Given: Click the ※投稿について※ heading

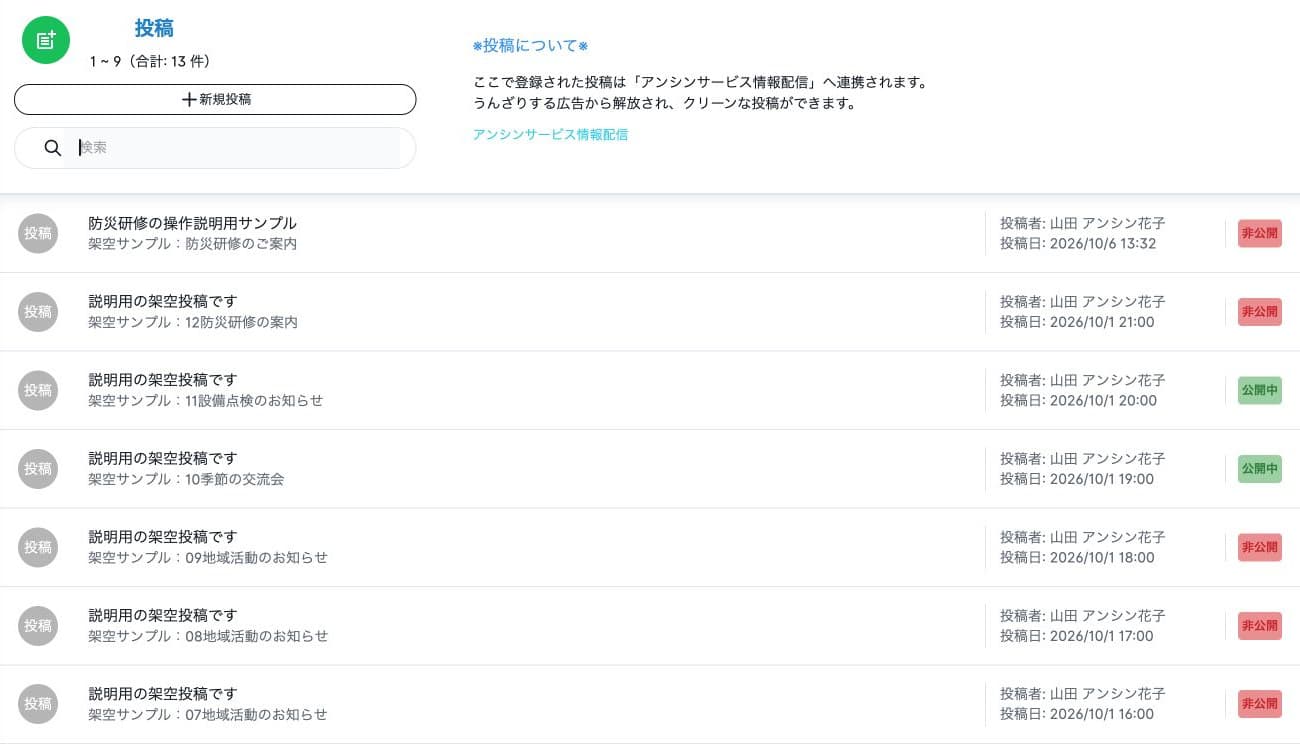Looking at the screenshot, I should (x=530, y=46).
